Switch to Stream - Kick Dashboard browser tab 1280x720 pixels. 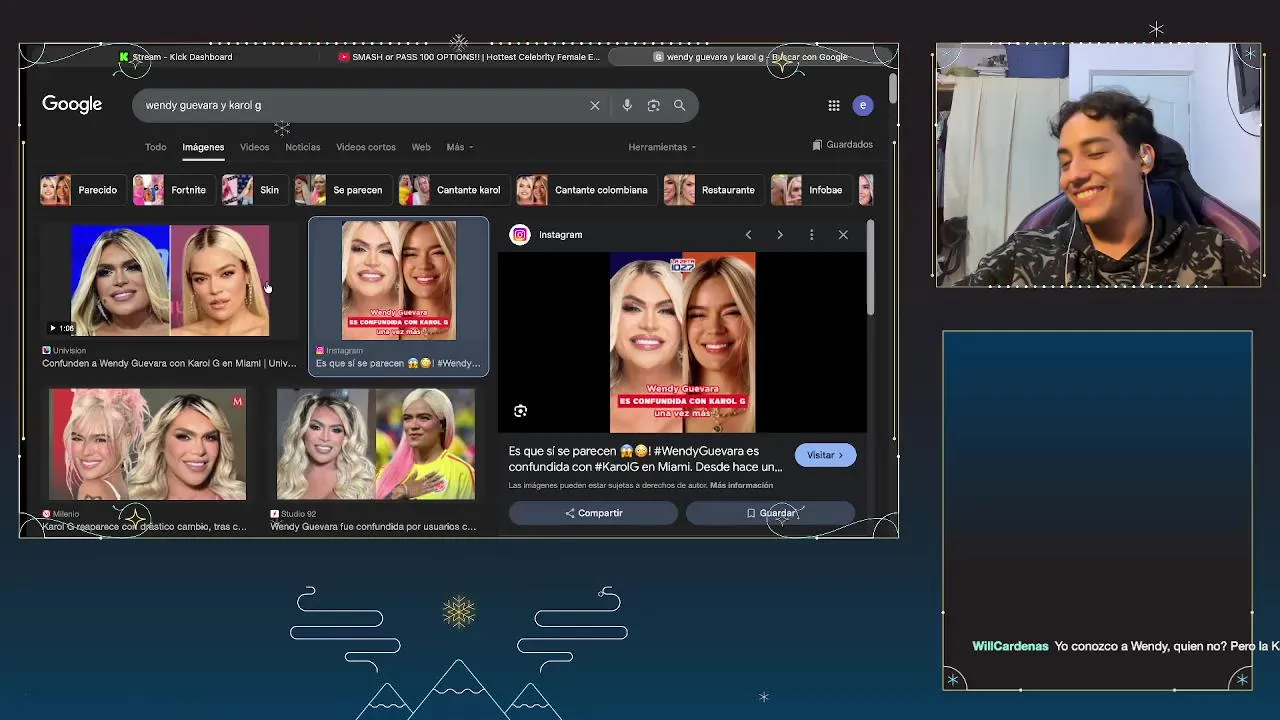click(176, 57)
